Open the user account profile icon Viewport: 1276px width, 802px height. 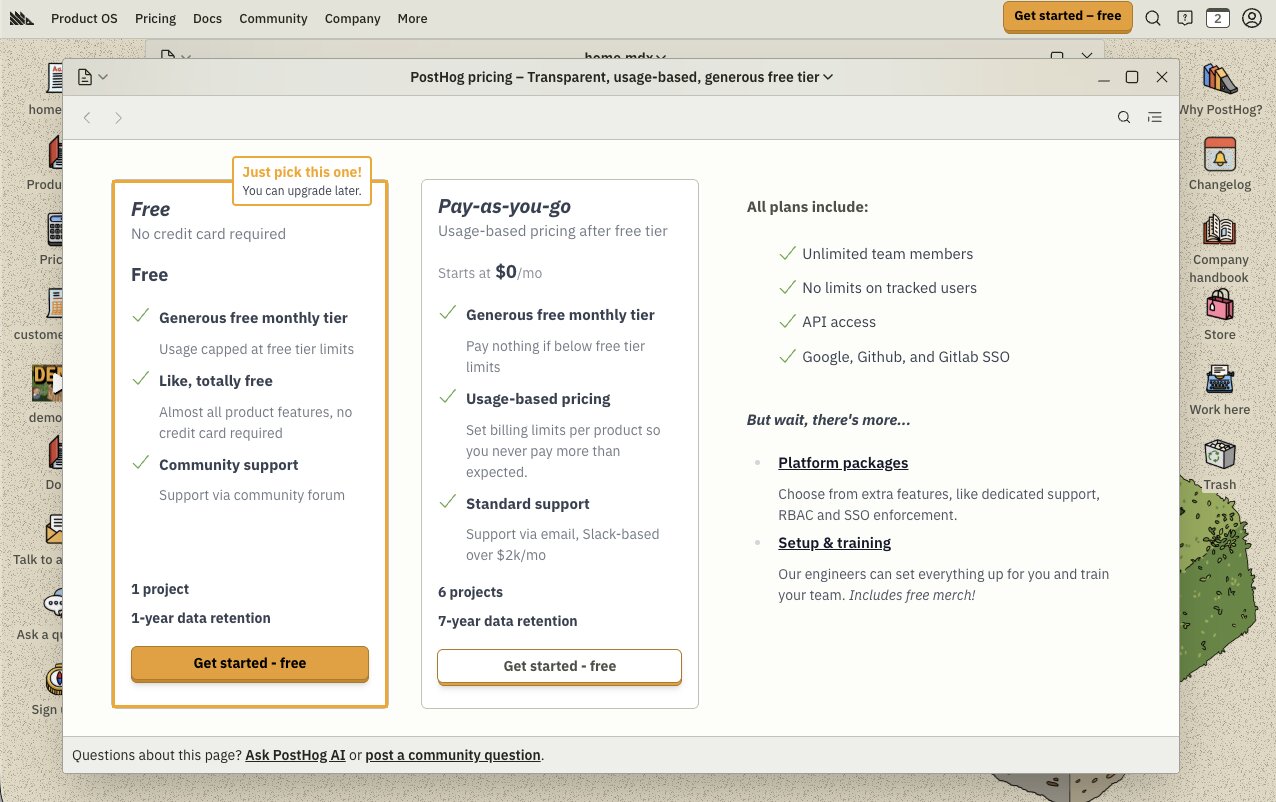click(x=1251, y=18)
